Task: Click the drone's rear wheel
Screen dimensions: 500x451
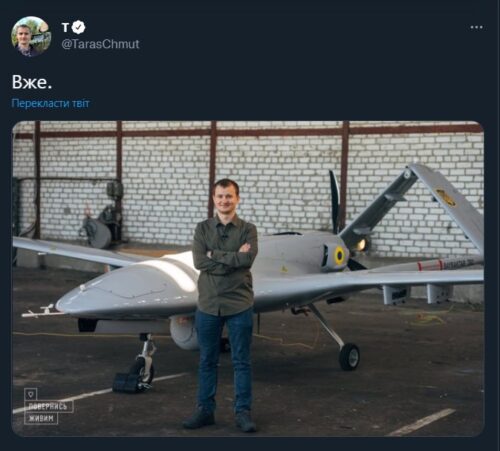Action: pos(349,357)
